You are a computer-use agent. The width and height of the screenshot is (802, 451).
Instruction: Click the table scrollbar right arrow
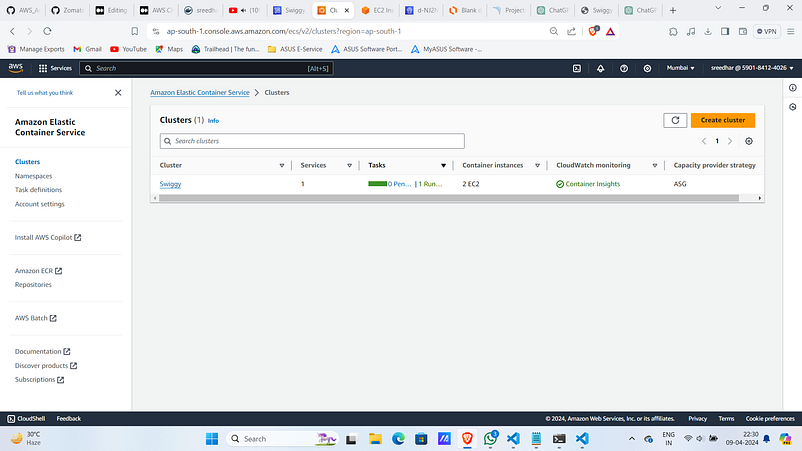pos(760,198)
